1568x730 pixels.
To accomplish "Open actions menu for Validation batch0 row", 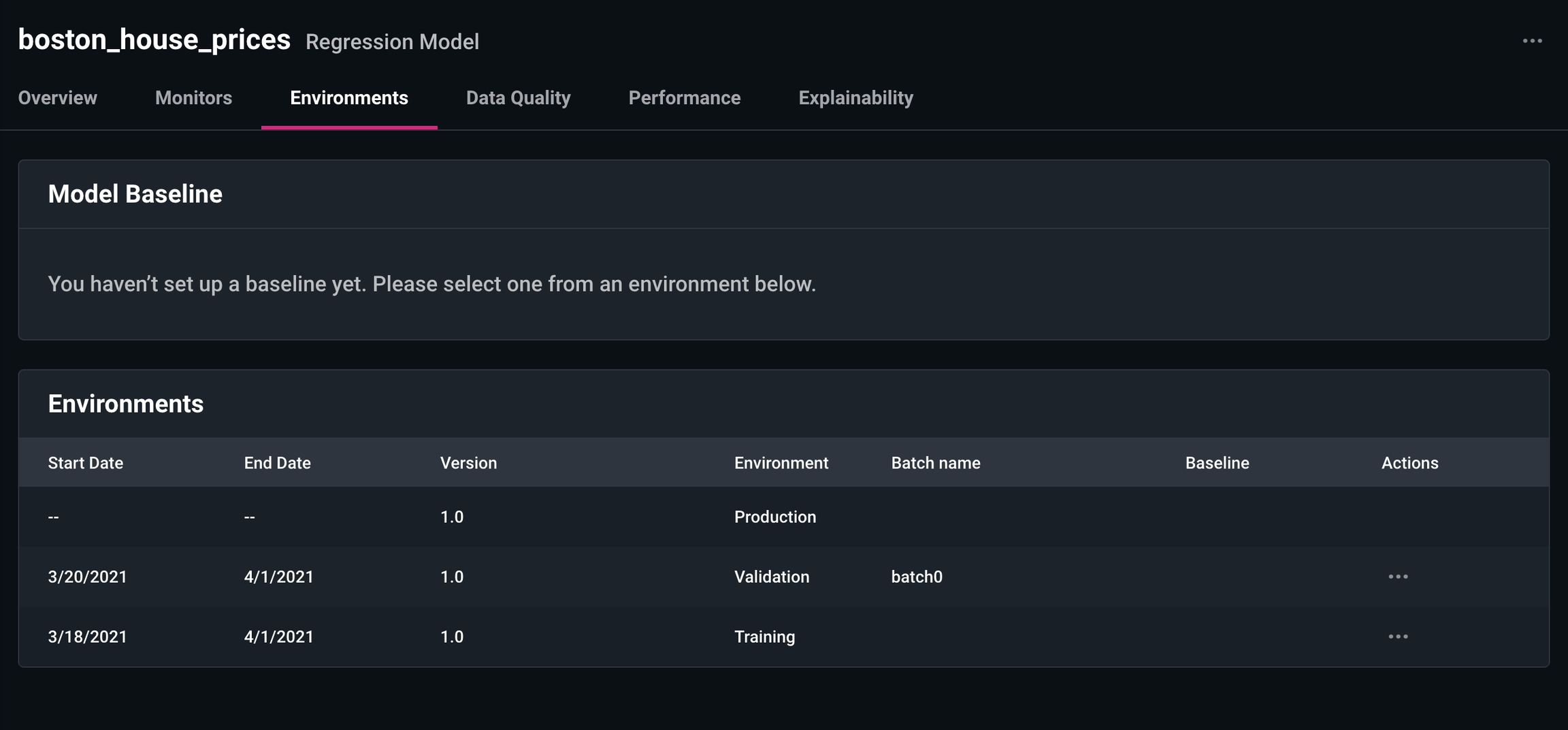I will pos(1398,577).
